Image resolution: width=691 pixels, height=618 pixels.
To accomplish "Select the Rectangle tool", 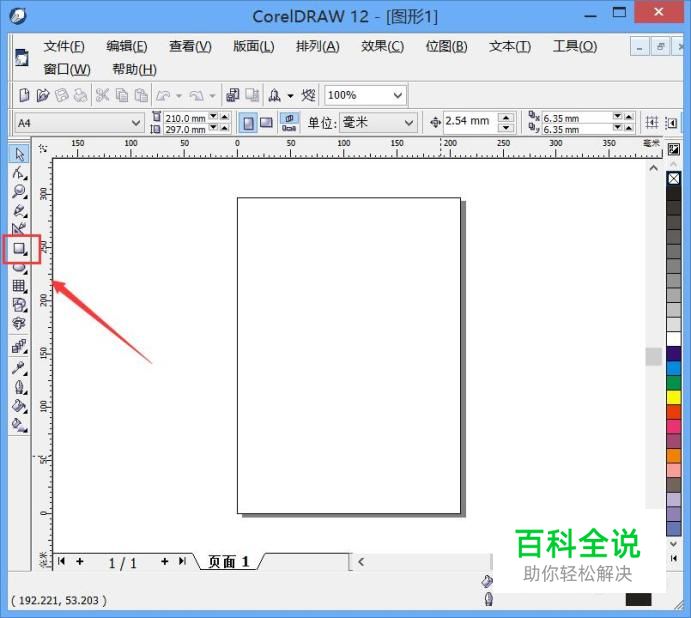I will [x=19, y=249].
